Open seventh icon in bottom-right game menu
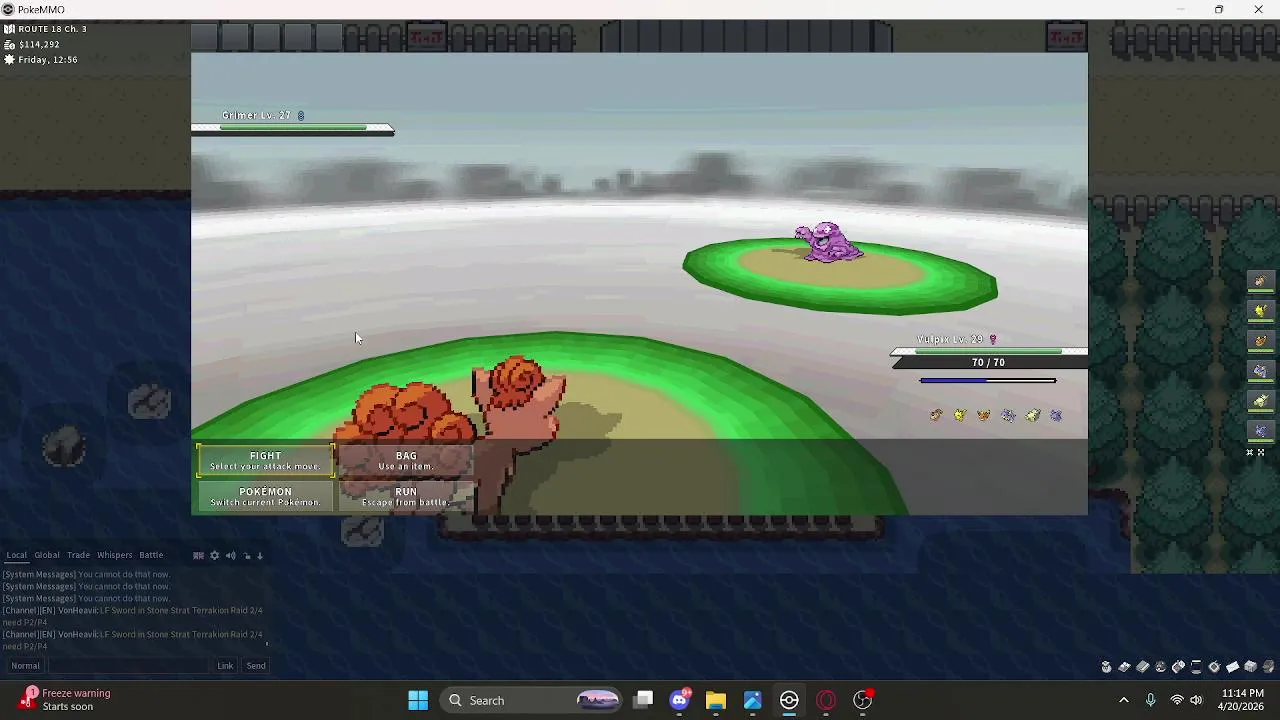This screenshot has width=1280, height=720. [x=1214, y=667]
